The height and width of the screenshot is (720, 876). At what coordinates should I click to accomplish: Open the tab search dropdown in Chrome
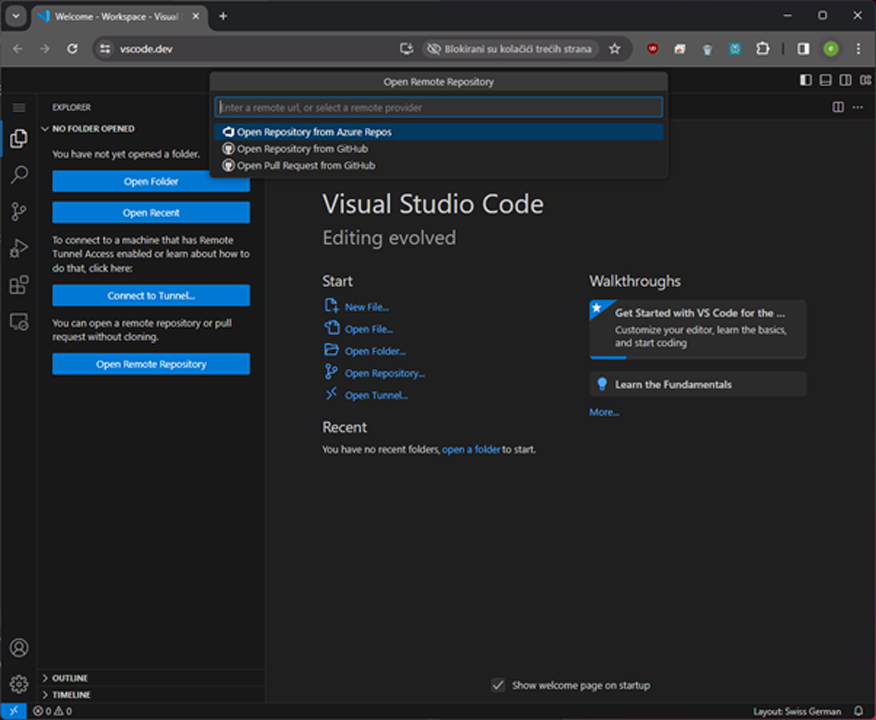click(16, 16)
